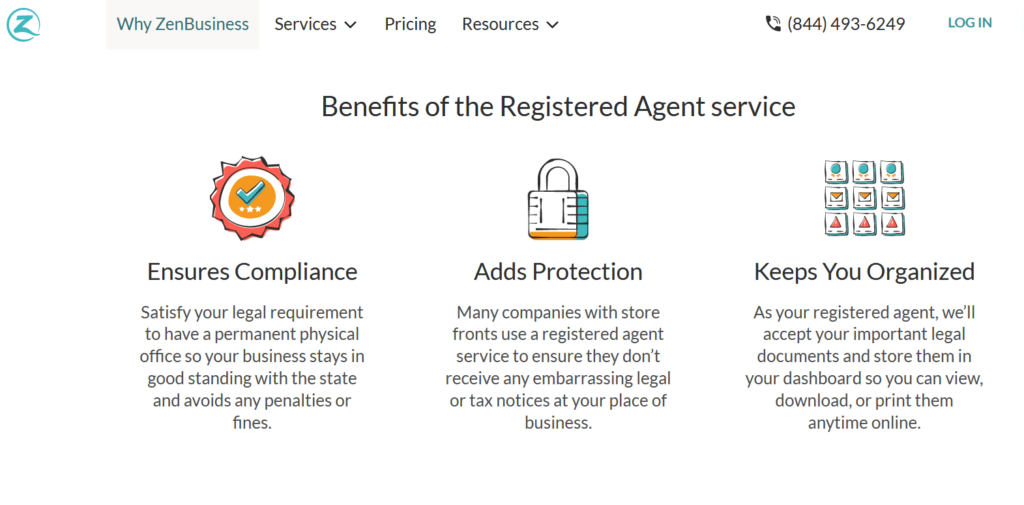Click the store fronts description paragraph
The image size is (1024, 505).
[x=558, y=367]
